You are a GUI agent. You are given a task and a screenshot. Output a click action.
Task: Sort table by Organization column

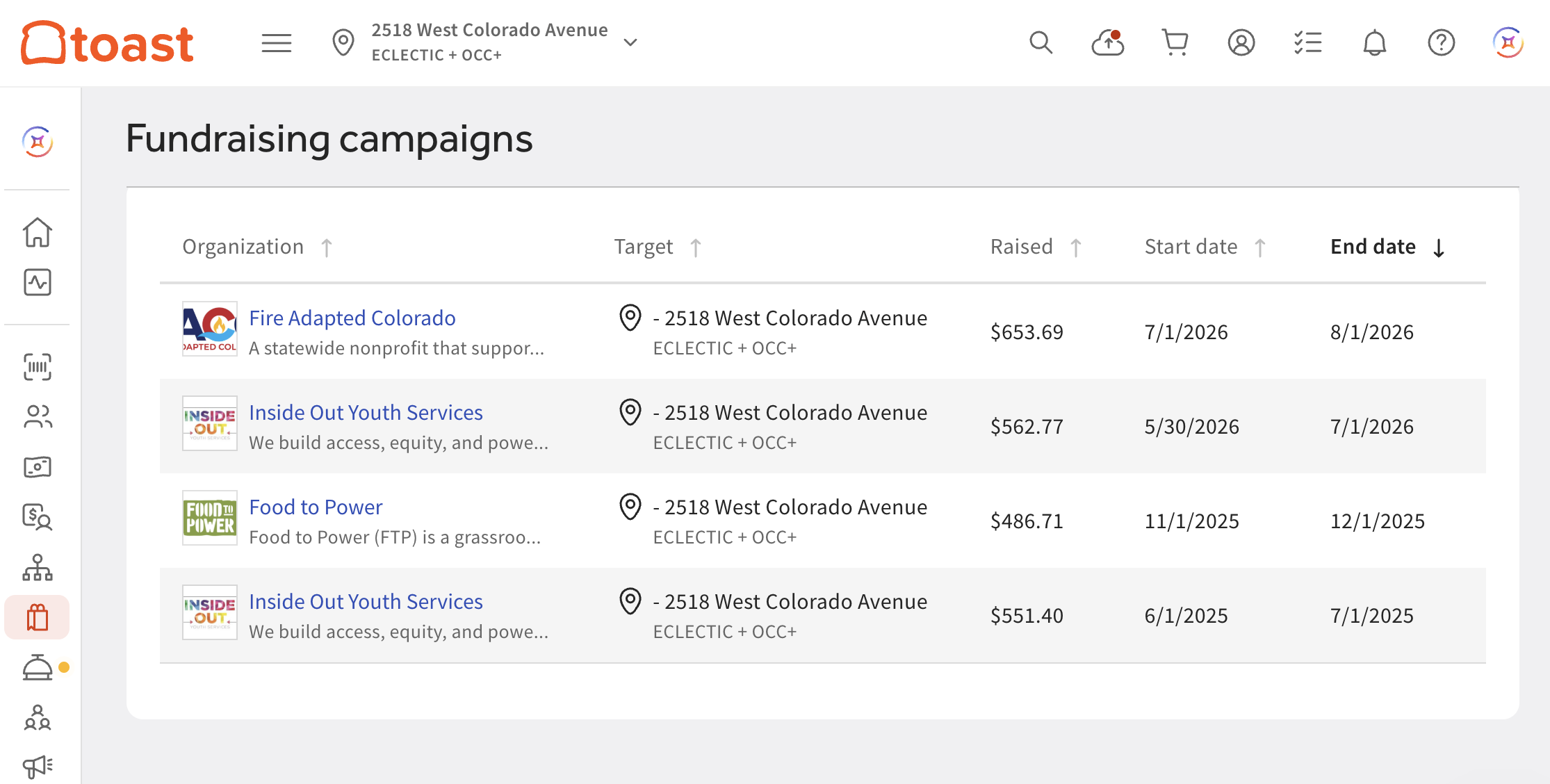click(257, 247)
